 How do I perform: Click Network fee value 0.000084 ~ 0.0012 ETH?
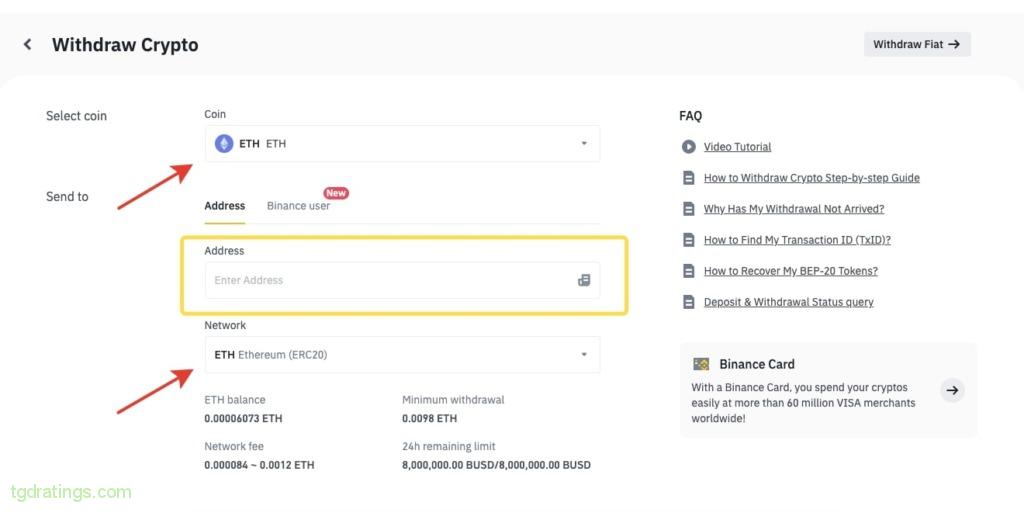pos(259,465)
